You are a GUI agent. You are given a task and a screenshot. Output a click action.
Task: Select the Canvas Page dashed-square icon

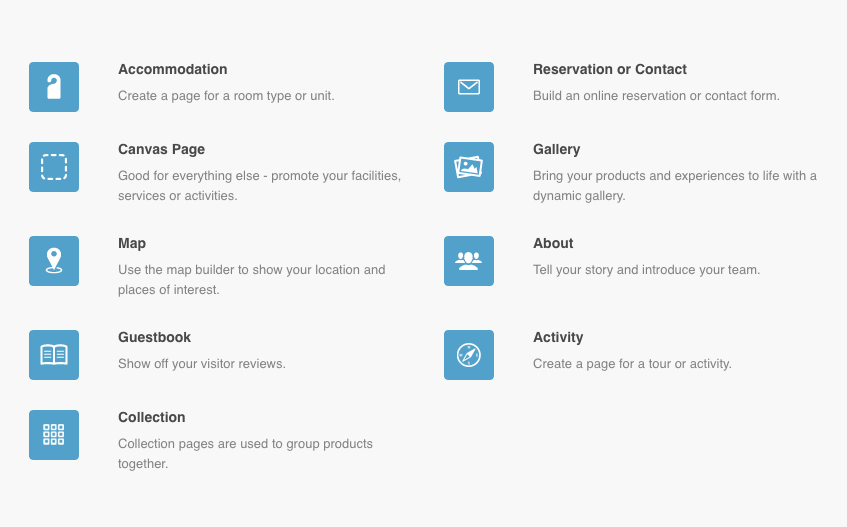tap(54, 167)
